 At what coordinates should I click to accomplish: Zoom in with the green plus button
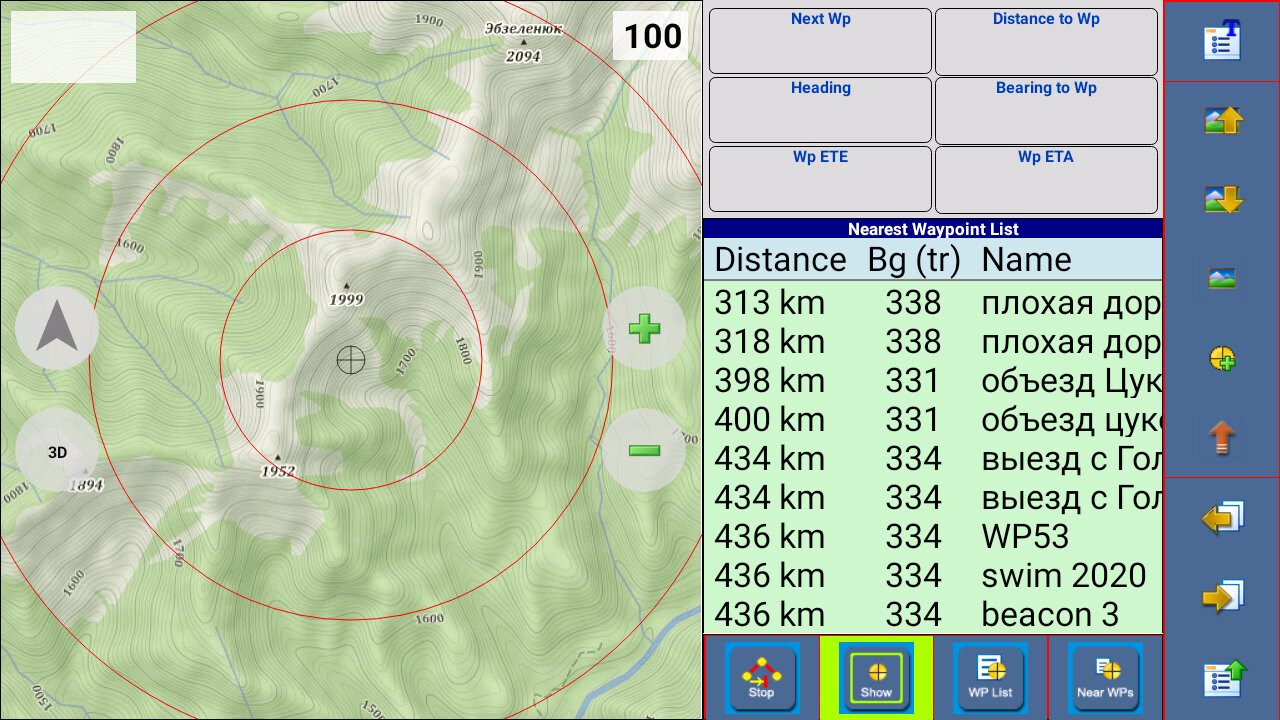point(644,328)
